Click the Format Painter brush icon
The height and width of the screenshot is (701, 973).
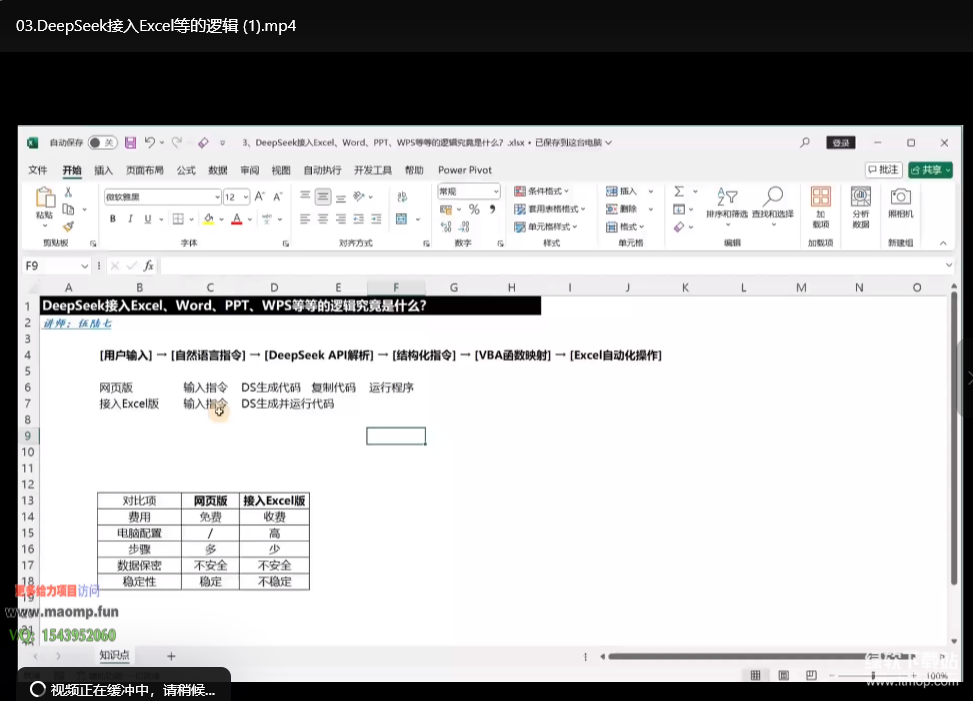[x=68, y=227]
